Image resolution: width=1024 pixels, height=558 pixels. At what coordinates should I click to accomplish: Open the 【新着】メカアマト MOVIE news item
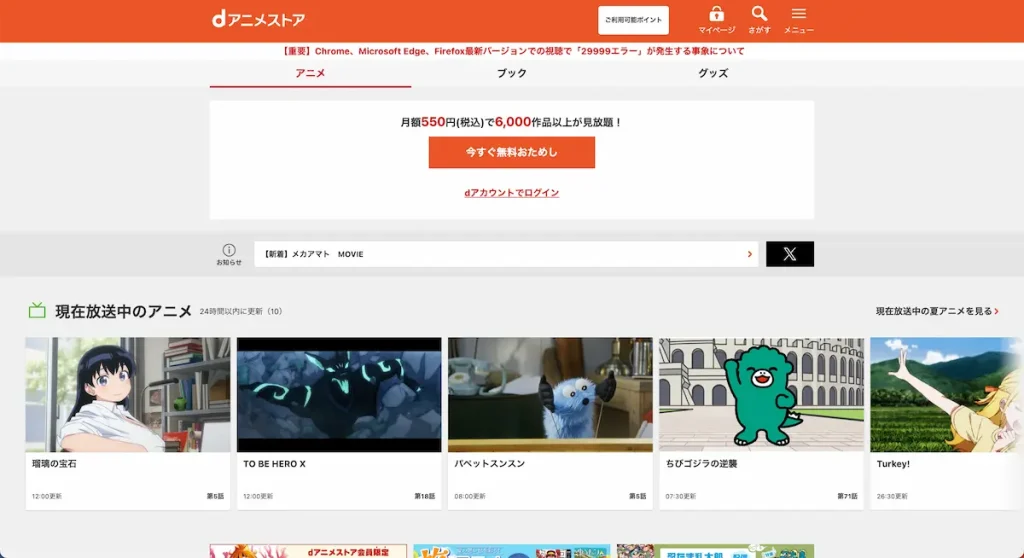pyautogui.click(x=506, y=254)
